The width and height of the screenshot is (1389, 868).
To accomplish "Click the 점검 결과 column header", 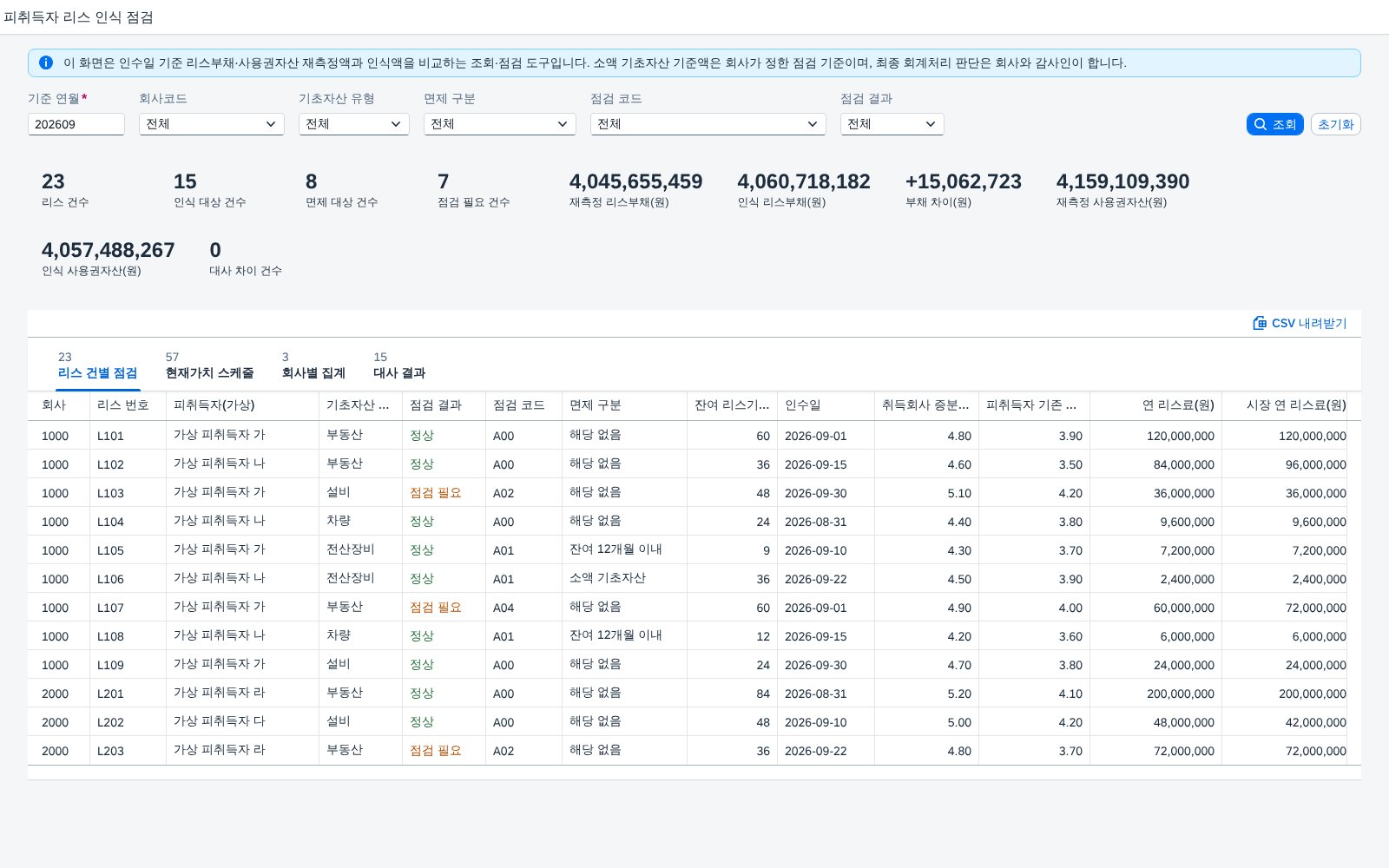I will coord(444,405).
